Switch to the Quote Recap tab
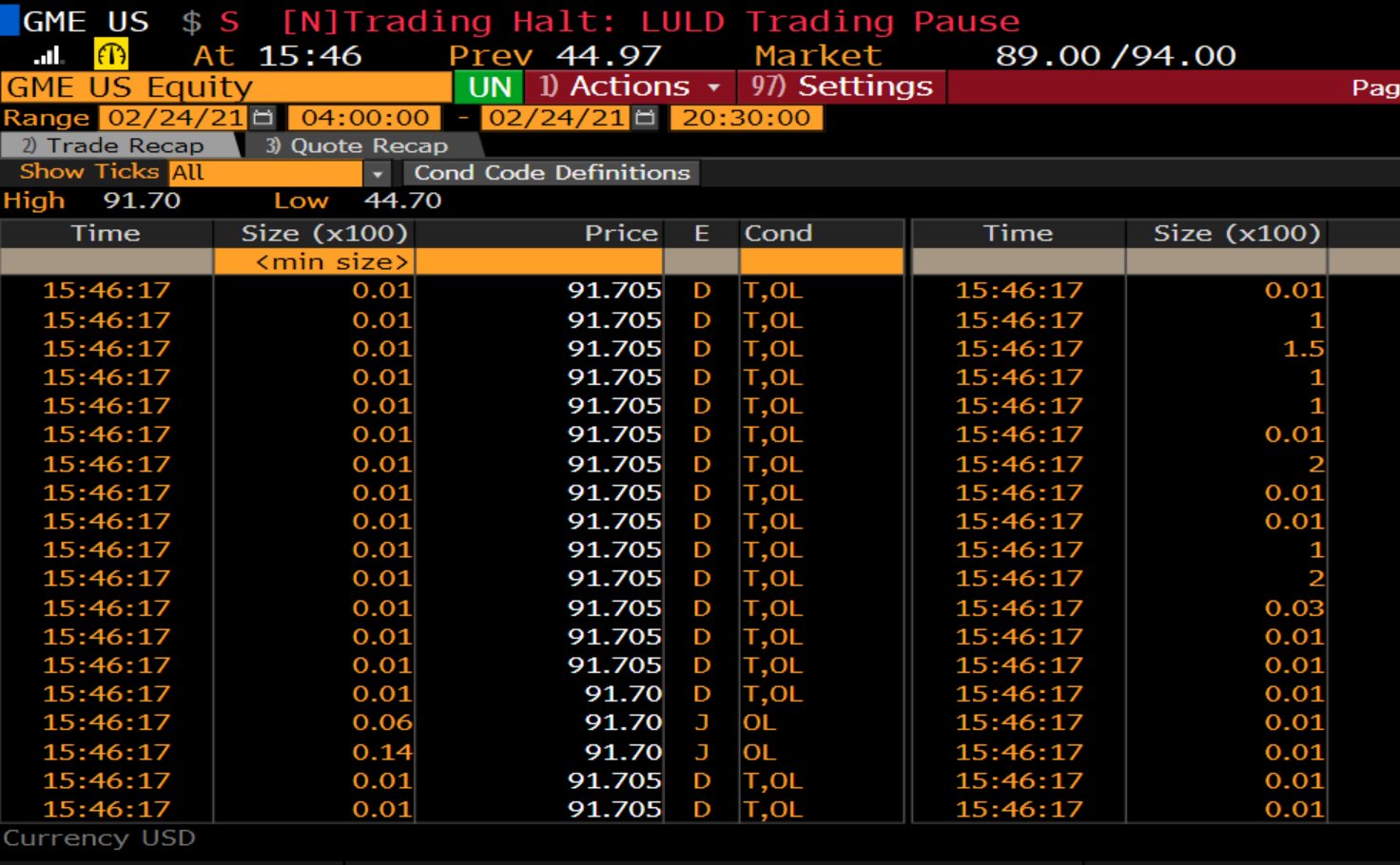Image resolution: width=1400 pixels, height=865 pixels. tap(363, 145)
